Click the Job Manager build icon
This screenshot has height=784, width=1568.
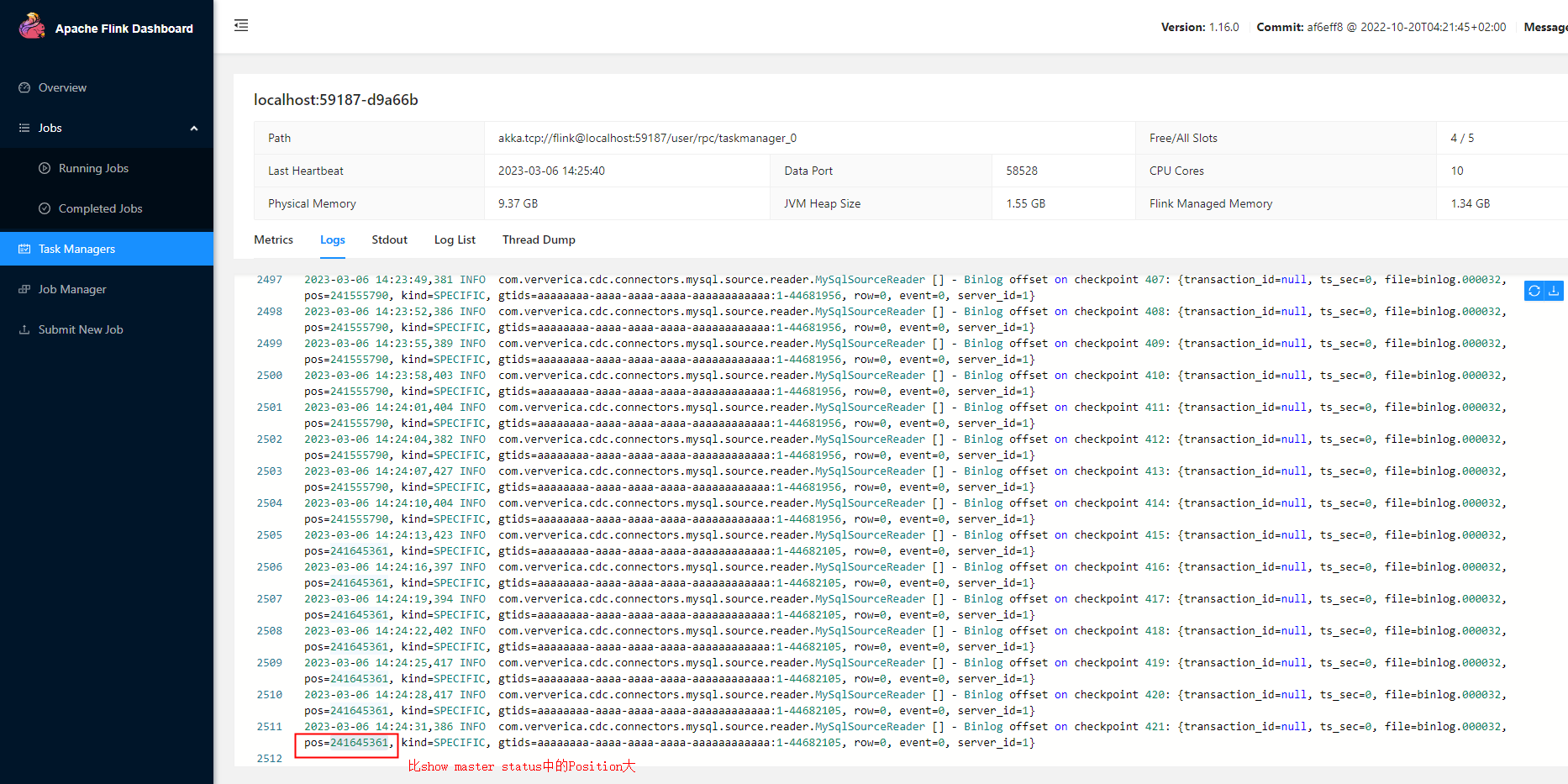coord(24,289)
